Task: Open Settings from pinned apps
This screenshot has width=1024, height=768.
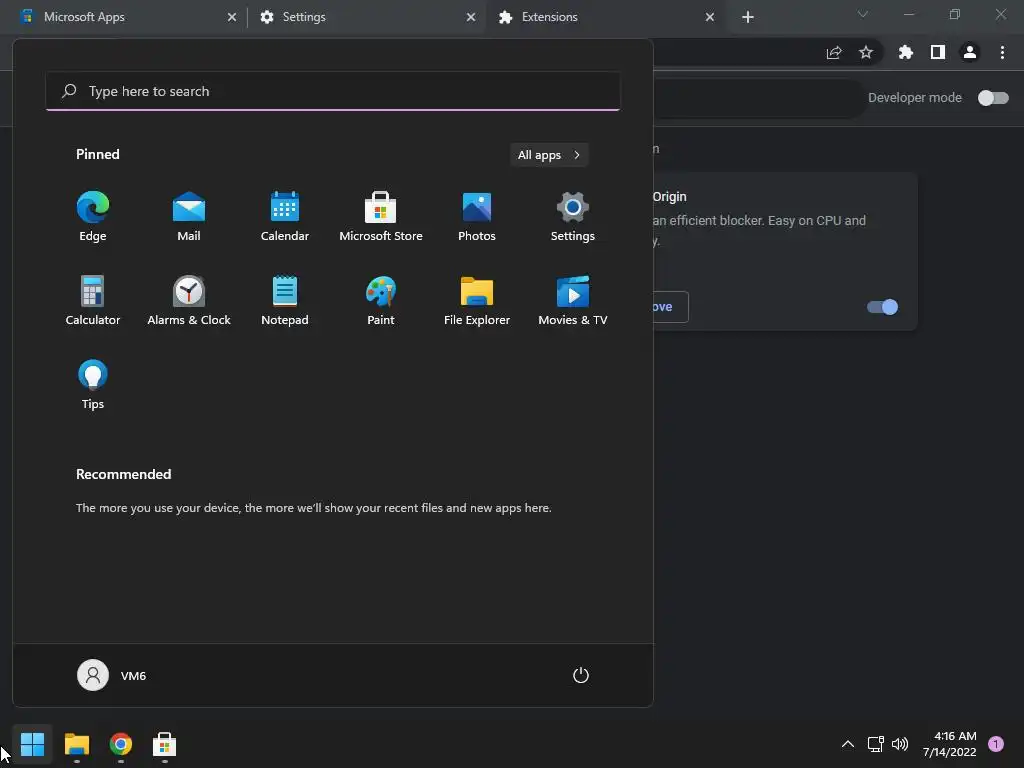Action: click(x=573, y=217)
